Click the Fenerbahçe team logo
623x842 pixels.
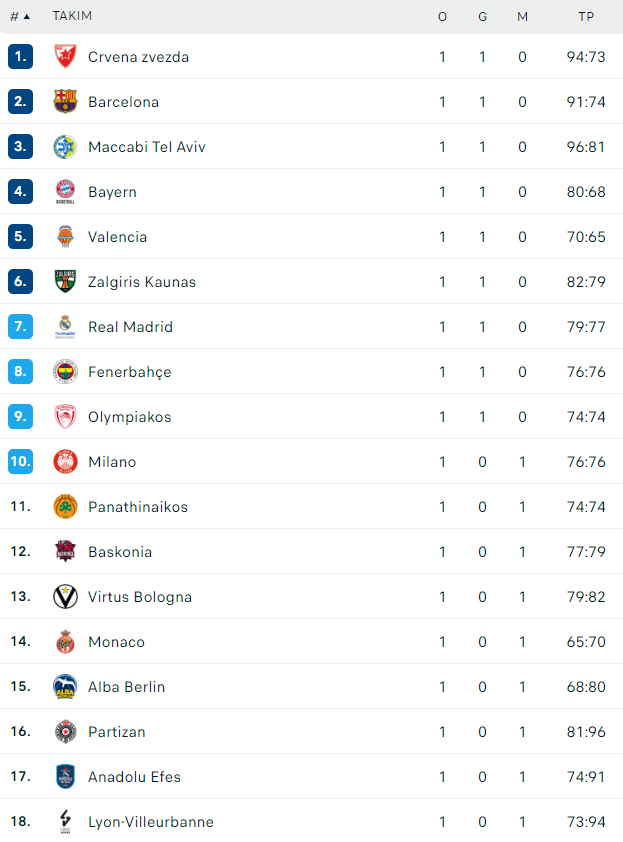(x=65, y=372)
